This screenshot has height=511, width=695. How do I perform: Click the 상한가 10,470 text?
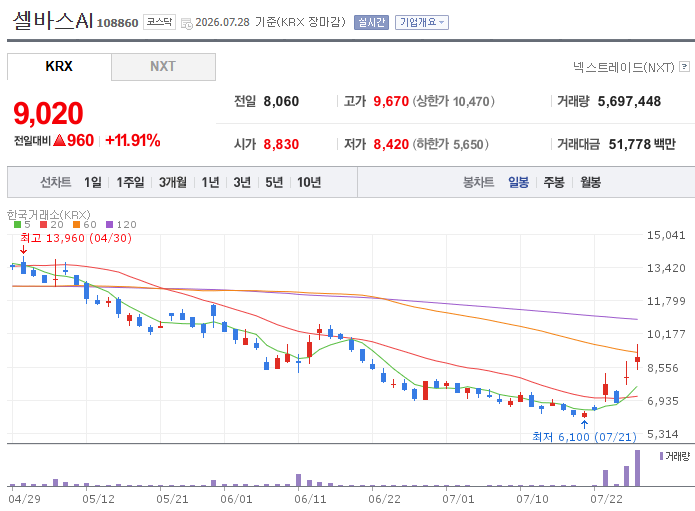click(x=453, y=101)
